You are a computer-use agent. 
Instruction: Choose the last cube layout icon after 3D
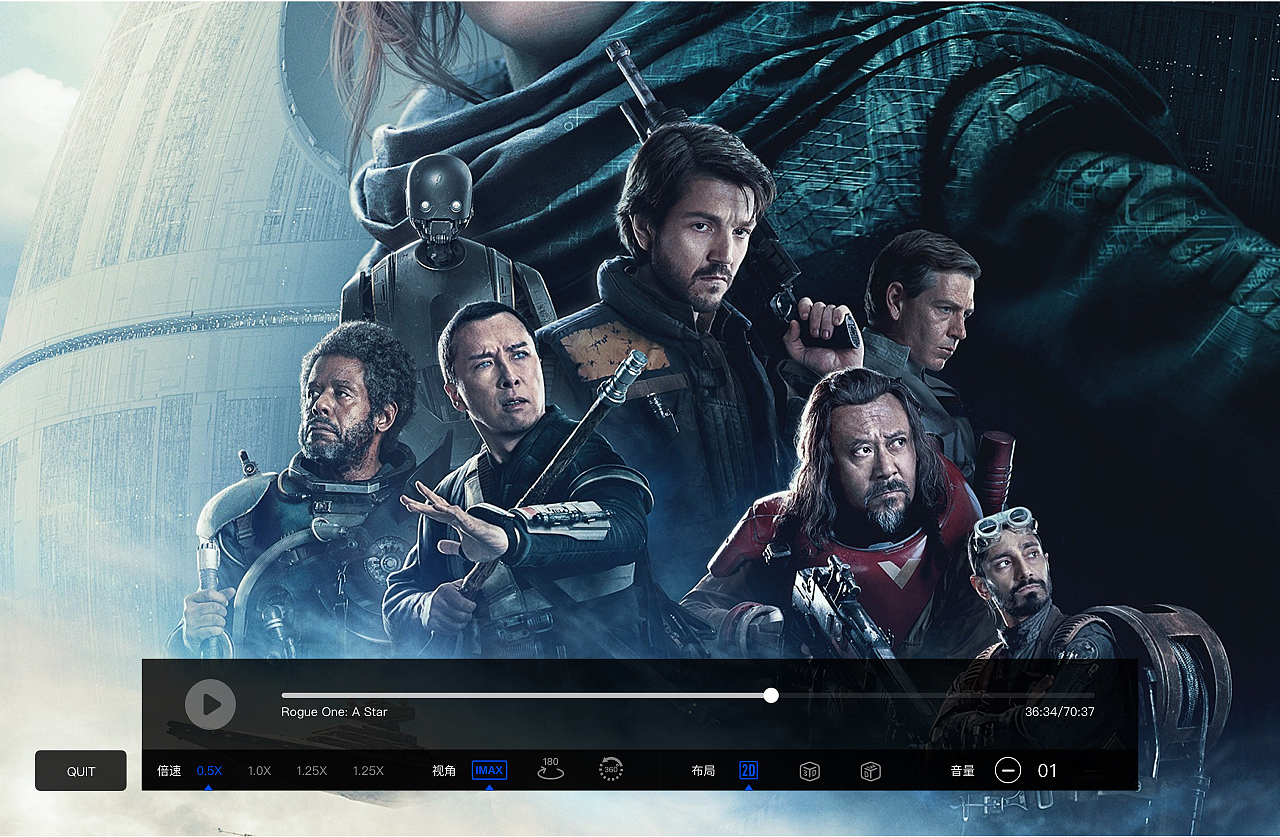coord(870,771)
